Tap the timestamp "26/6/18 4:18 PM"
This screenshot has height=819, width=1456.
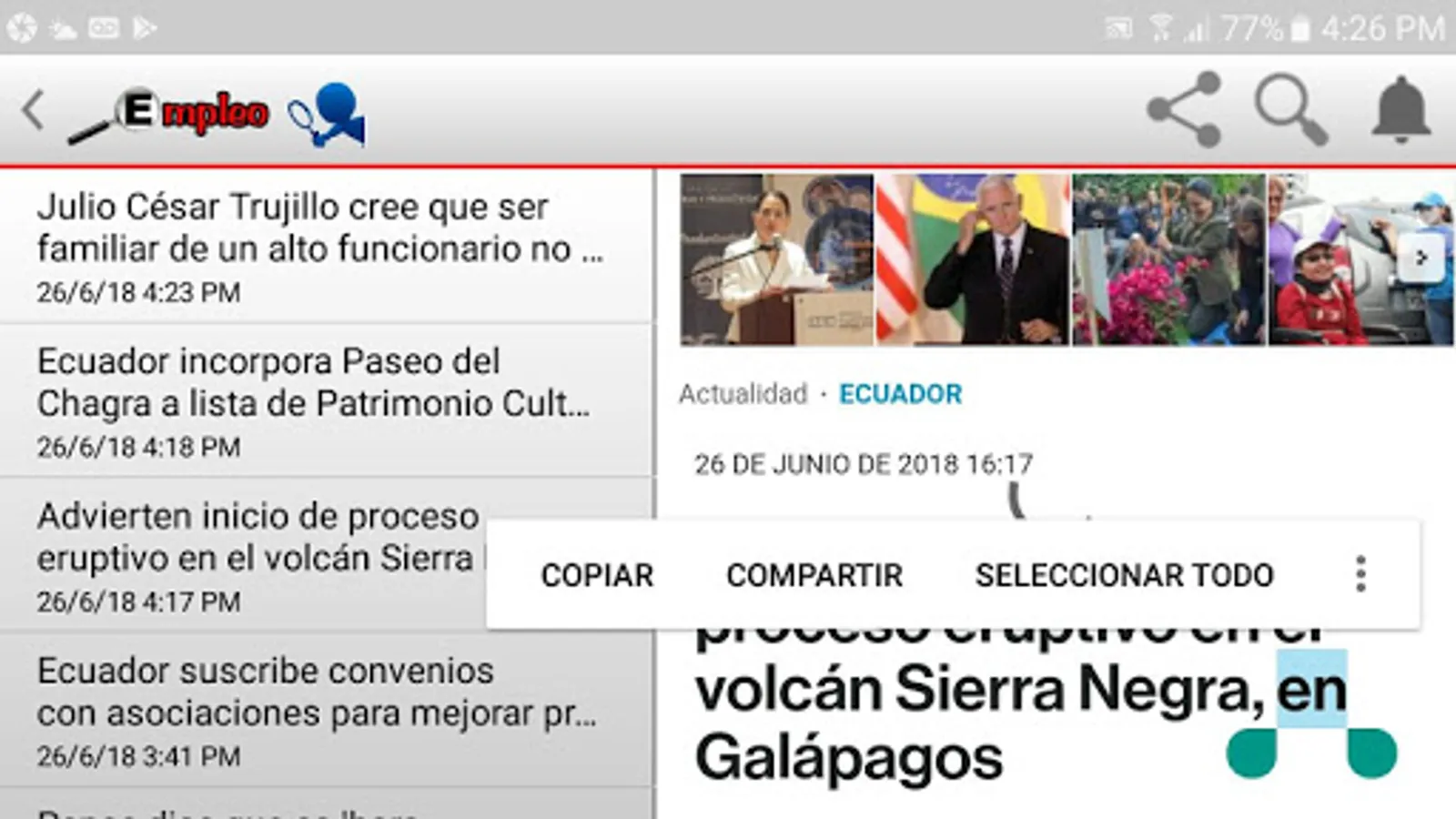click(x=138, y=447)
